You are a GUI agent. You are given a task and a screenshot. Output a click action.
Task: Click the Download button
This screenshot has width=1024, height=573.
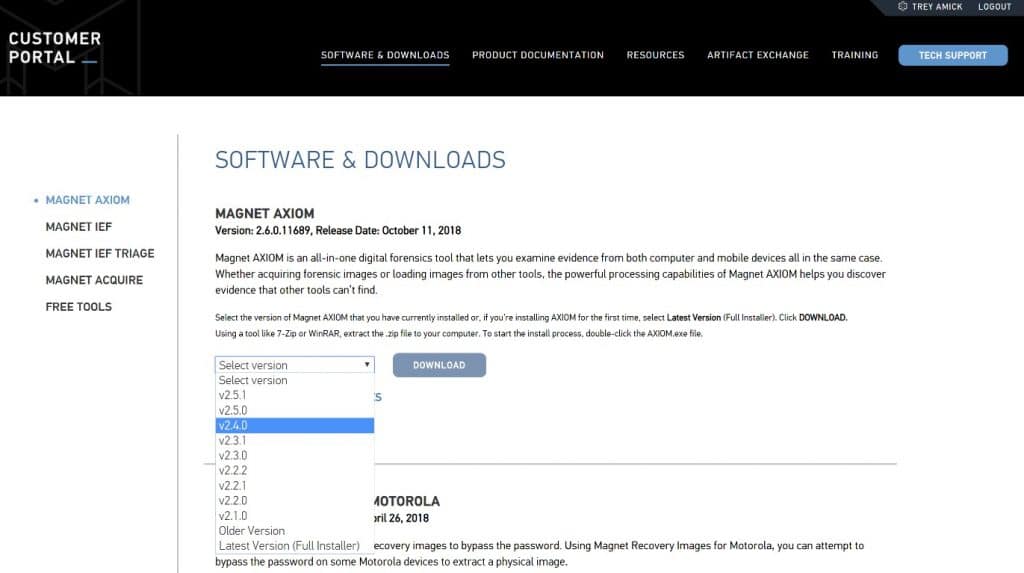pyautogui.click(x=439, y=365)
